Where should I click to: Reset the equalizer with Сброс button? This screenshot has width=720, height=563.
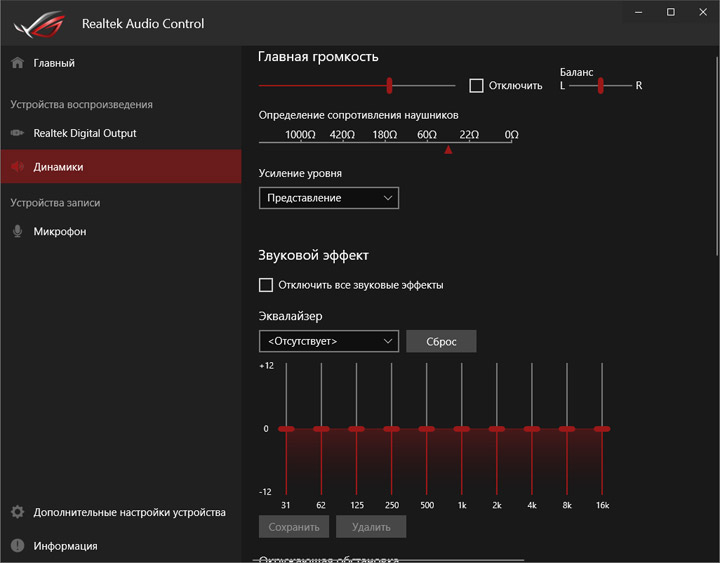441,341
